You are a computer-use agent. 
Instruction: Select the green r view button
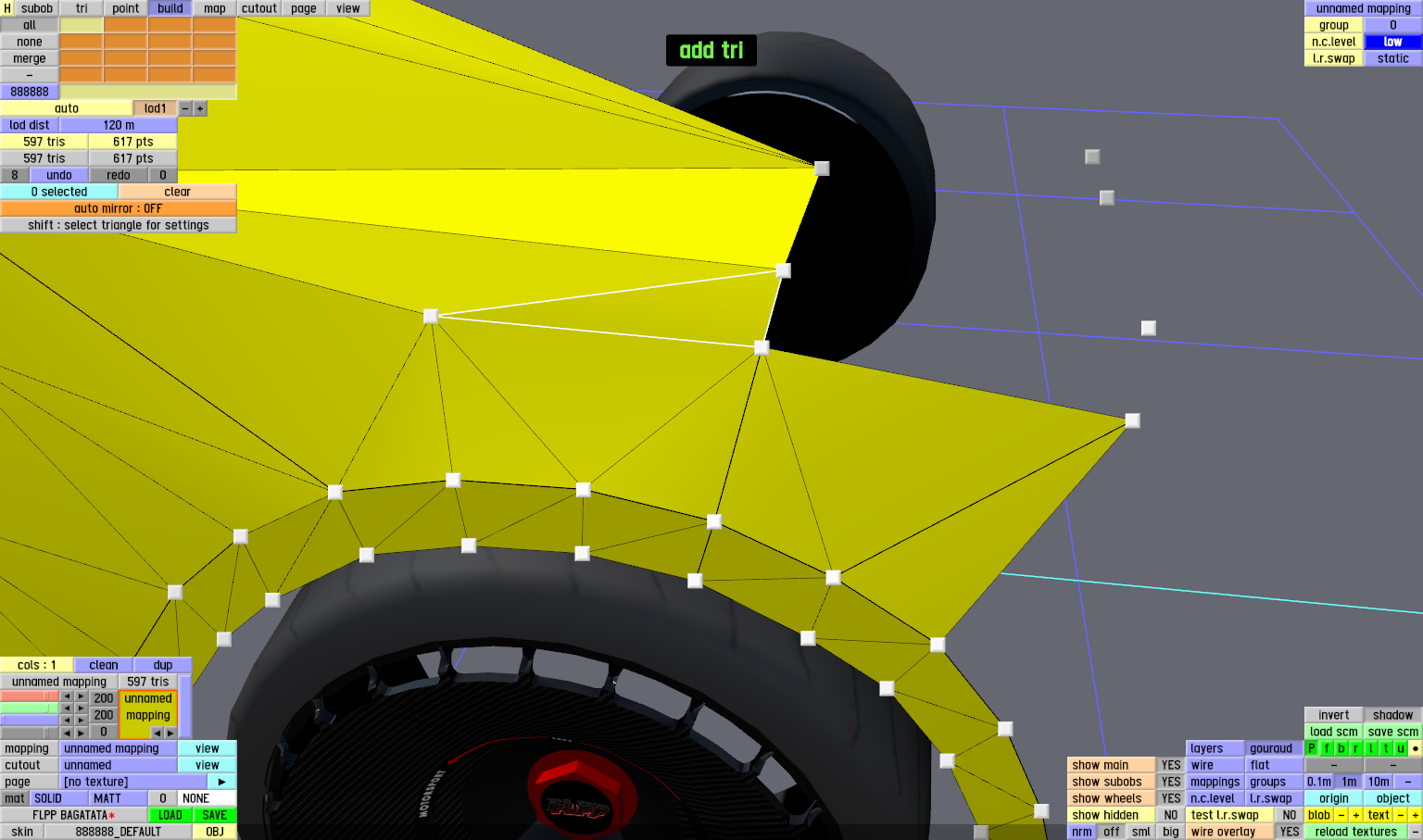coord(1356,748)
